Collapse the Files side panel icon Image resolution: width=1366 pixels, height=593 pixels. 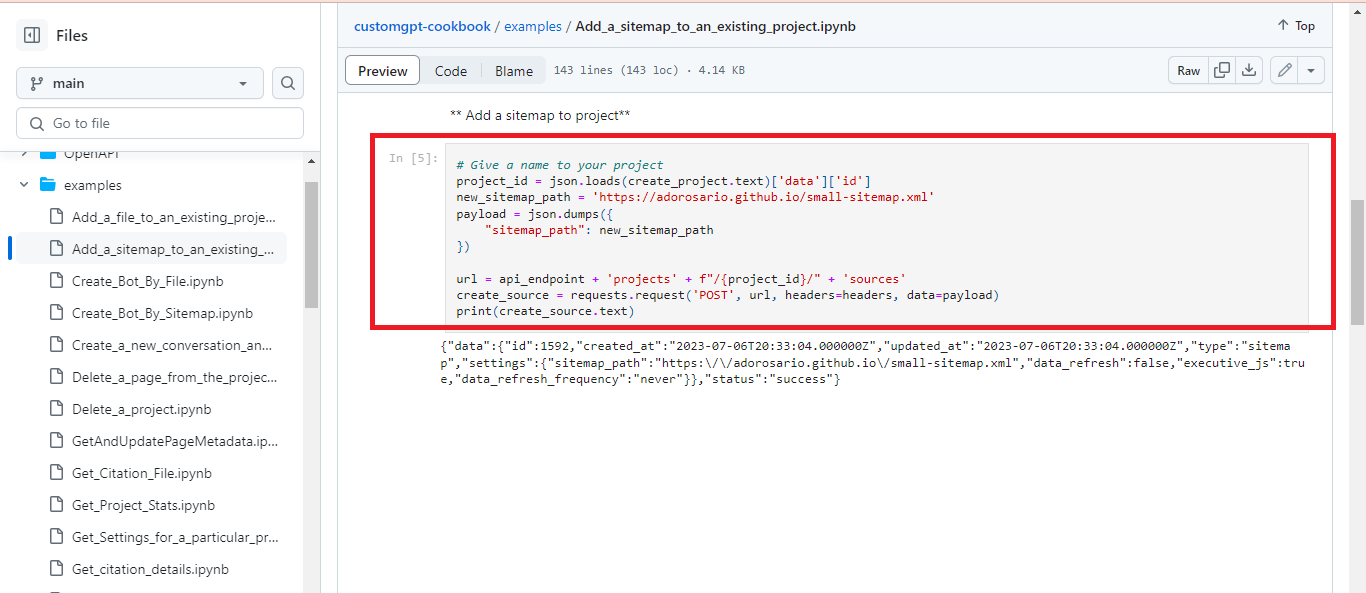32,35
